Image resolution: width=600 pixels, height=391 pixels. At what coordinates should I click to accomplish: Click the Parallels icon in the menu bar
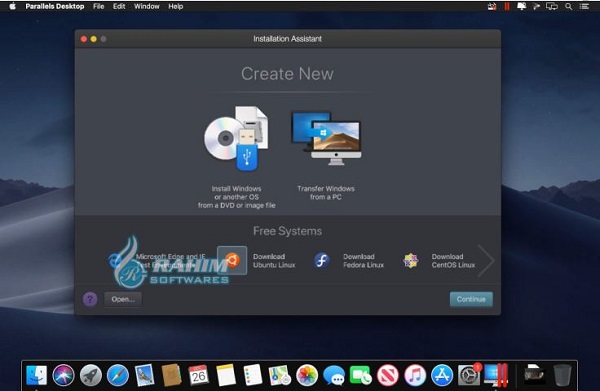[507, 7]
